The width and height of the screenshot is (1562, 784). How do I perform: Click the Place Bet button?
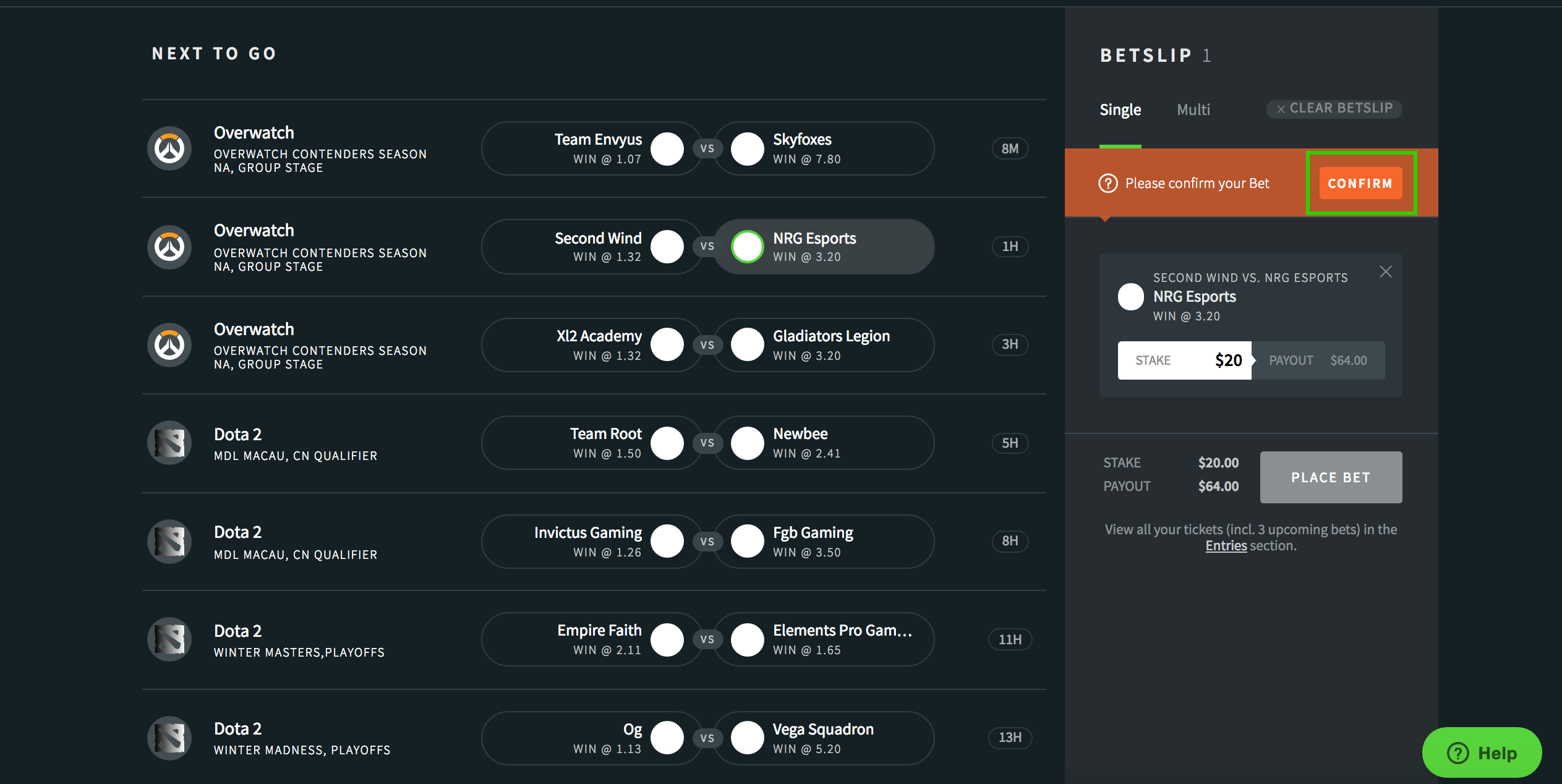point(1331,477)
